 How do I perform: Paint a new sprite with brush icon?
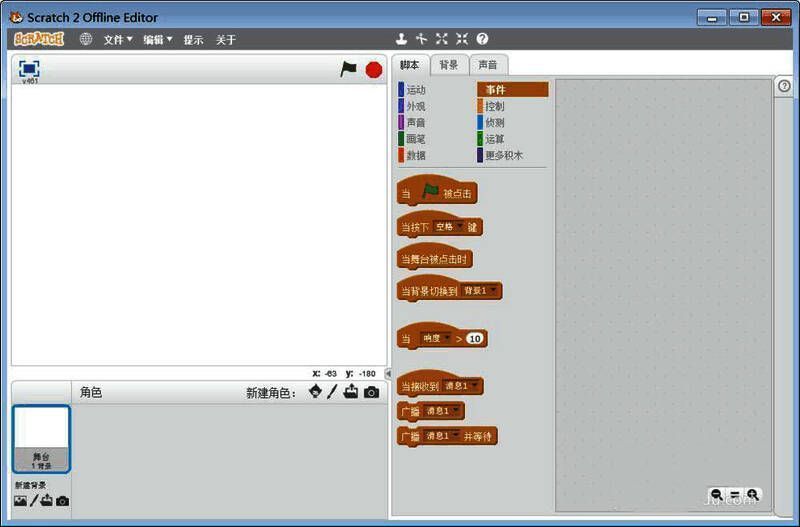point(333,392)
